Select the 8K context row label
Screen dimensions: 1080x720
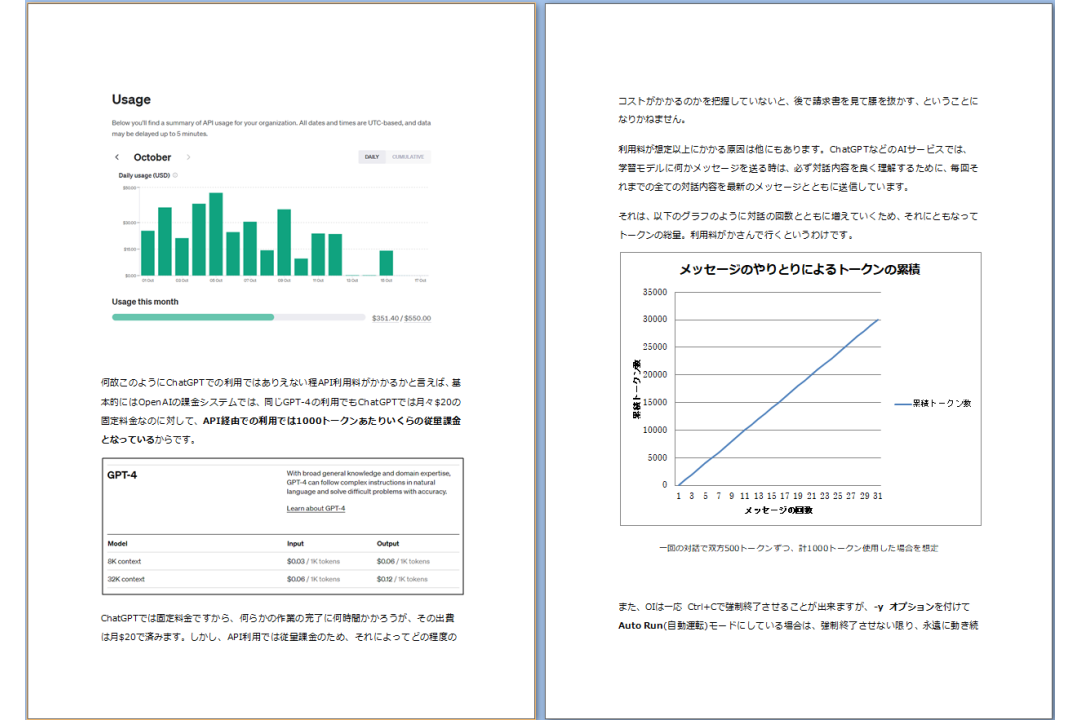(124, 562)
